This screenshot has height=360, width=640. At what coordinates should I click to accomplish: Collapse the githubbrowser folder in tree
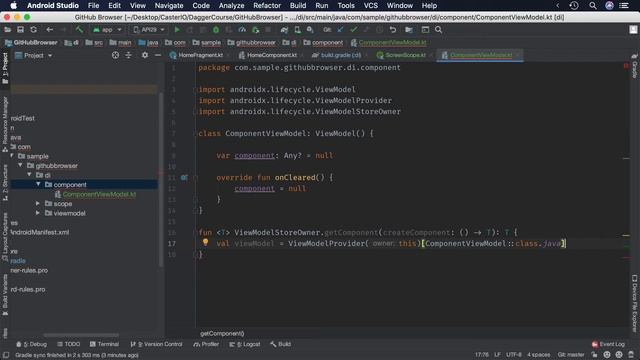coord(20,165)
